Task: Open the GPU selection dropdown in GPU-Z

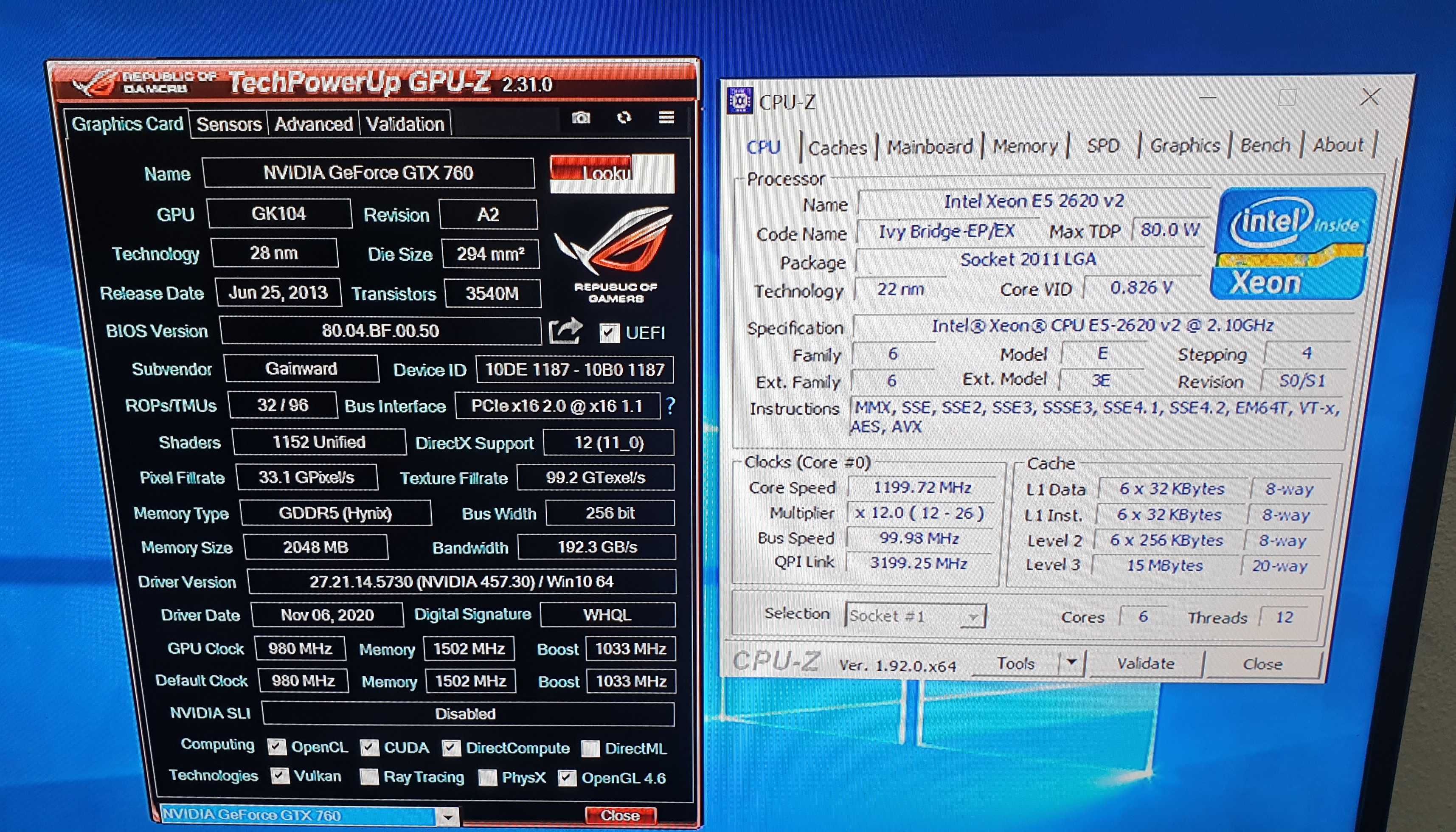Action: tap(448, 817)
